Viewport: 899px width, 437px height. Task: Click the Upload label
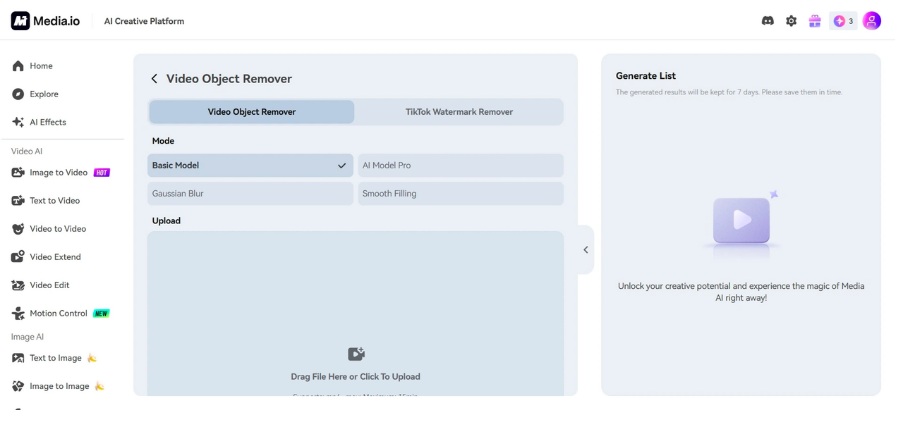[166, 221]
